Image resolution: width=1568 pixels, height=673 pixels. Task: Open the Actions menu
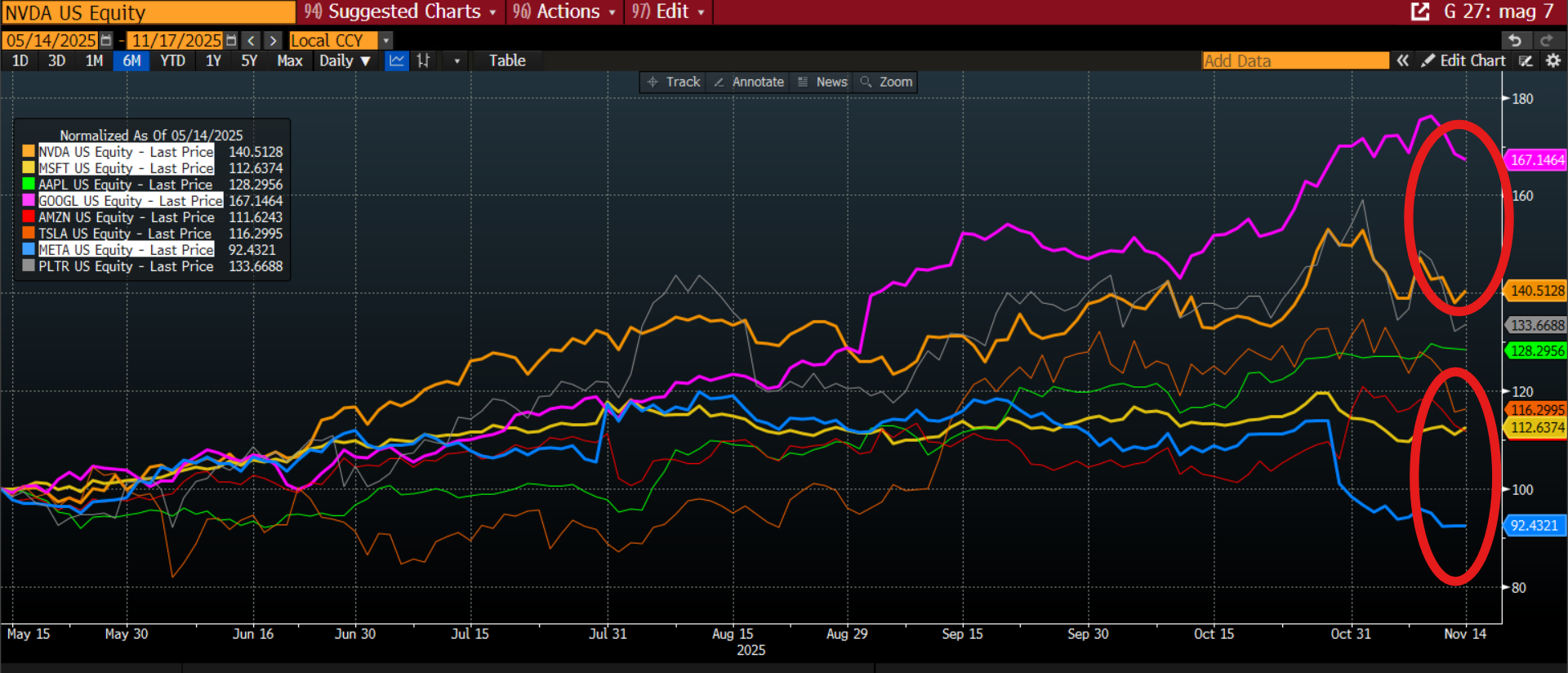pyautogui.click(x=564, y=11)
